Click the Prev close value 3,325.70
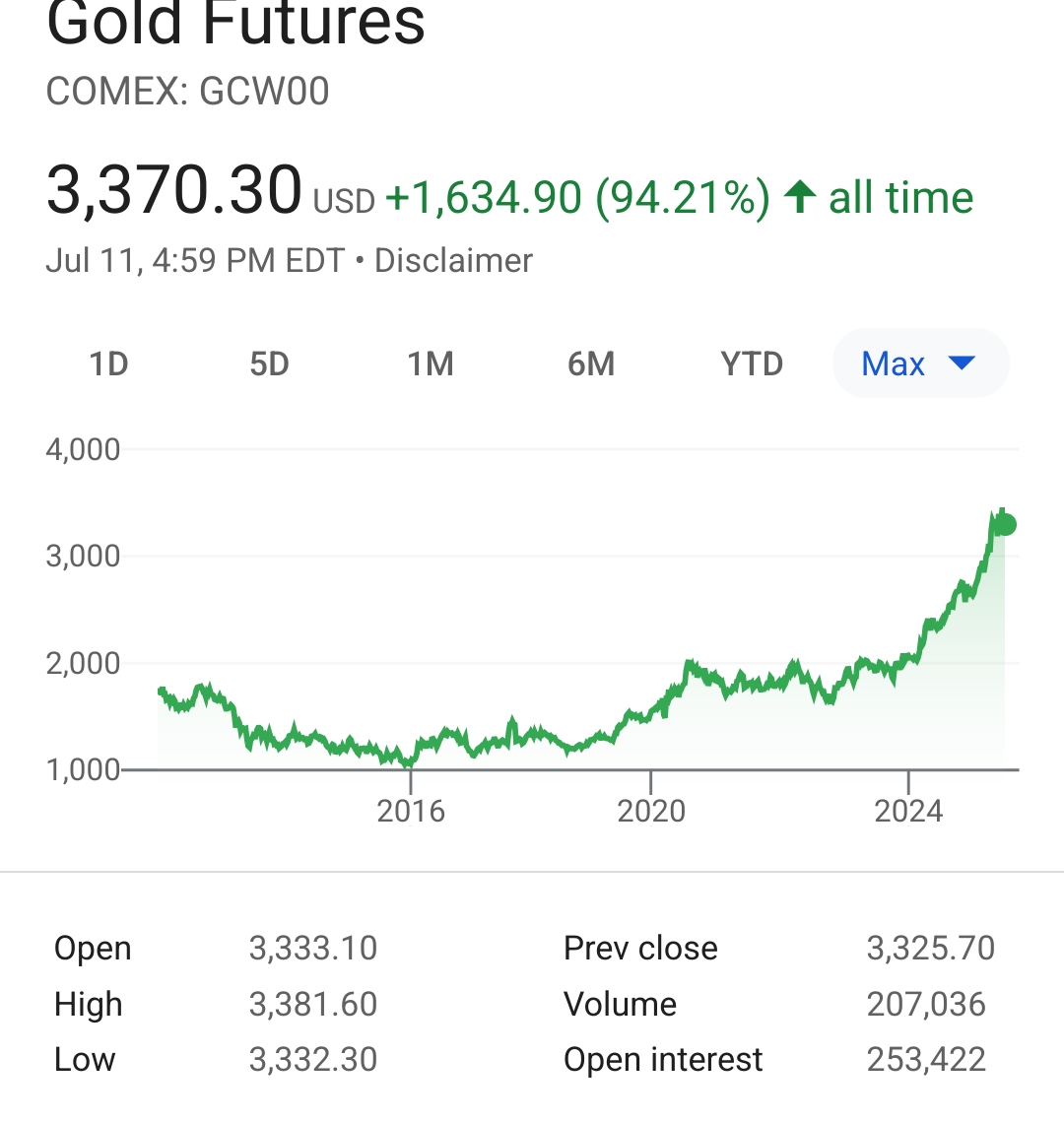1064x1122 pixels. pyautogui.click(x=931, y=949)
